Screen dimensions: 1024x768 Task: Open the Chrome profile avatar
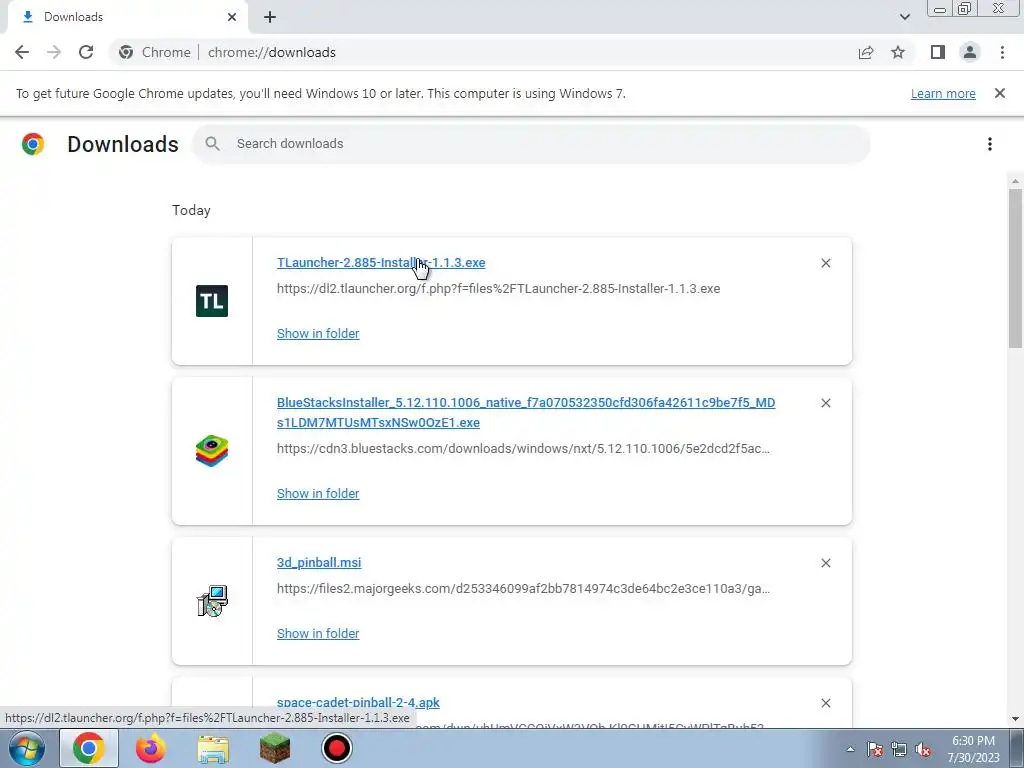pos(970,52)
